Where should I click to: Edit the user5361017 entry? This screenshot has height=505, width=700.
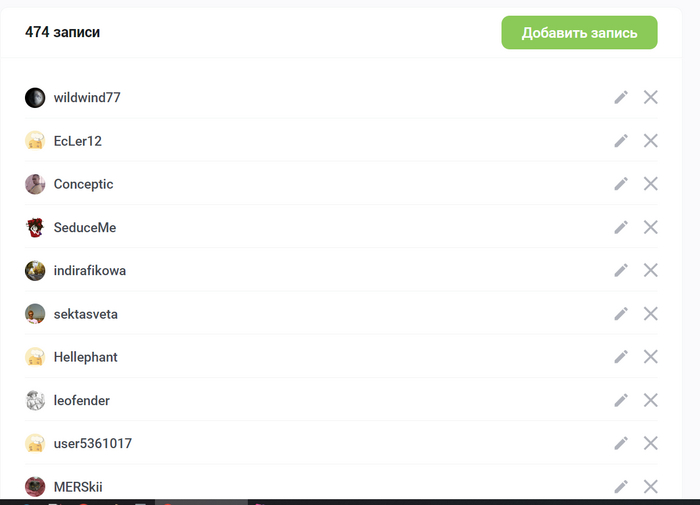click(x=621, y=443)
